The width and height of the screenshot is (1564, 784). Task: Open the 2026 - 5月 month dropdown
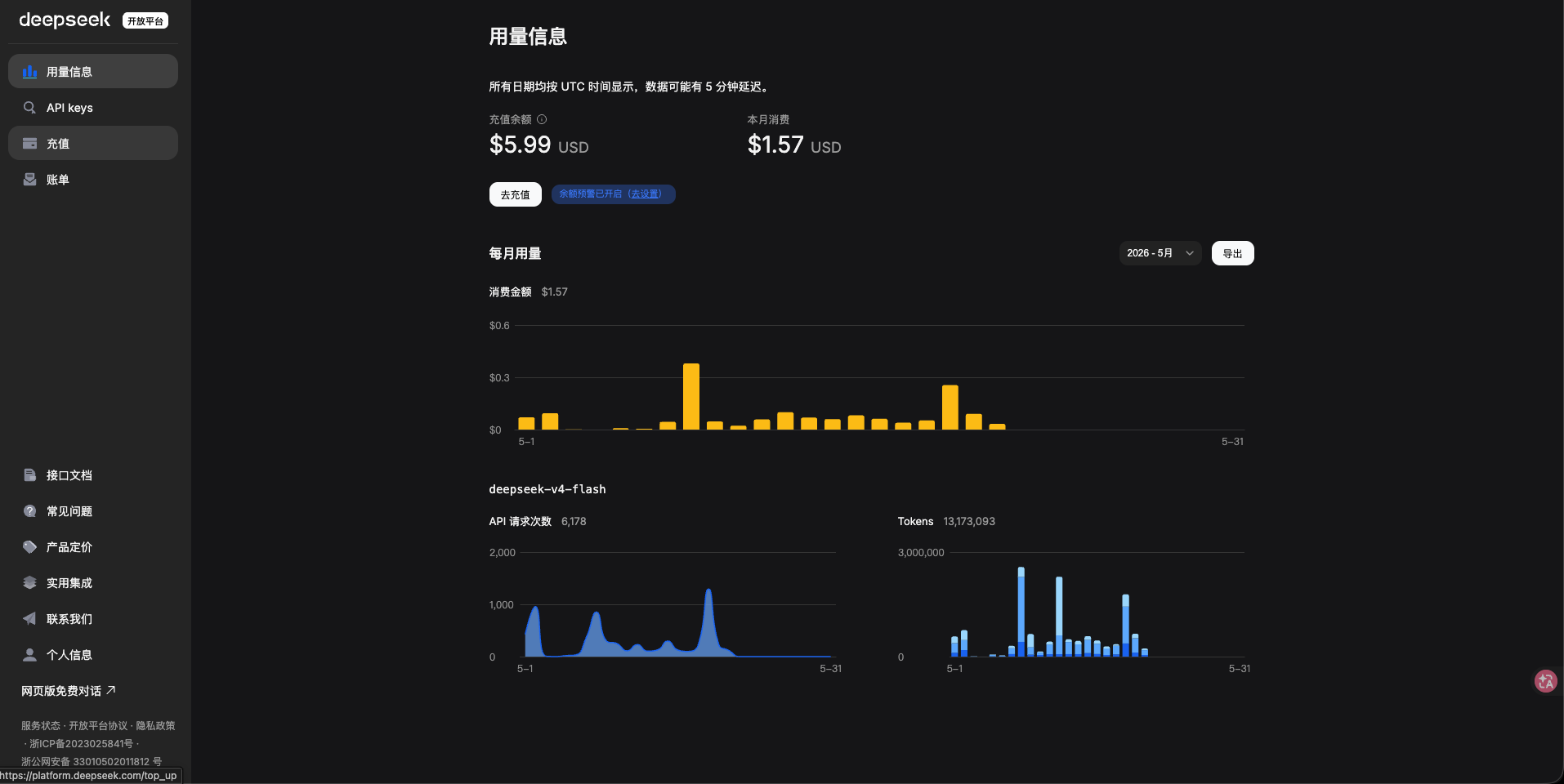(1160, 253)
